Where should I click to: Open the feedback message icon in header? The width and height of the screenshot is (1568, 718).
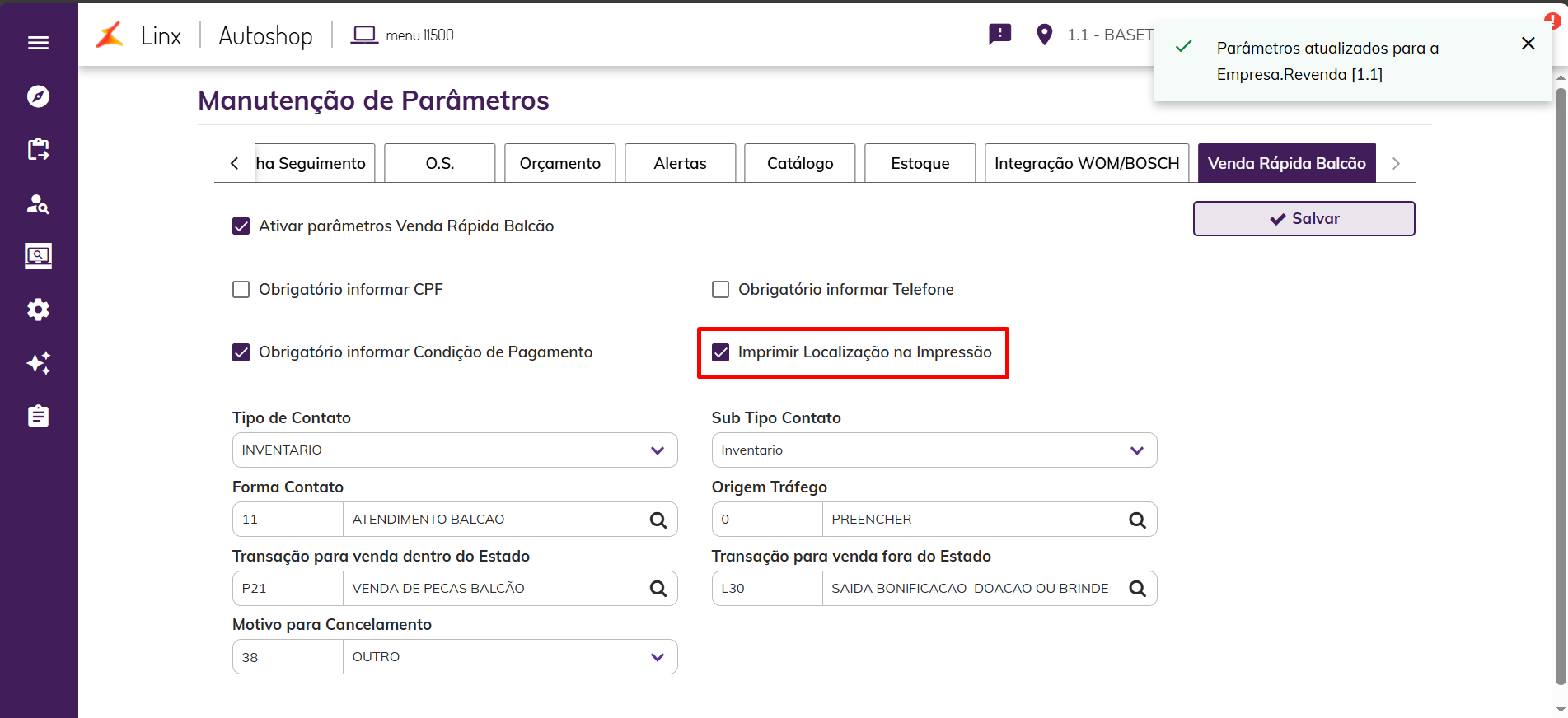coord(999,35)
